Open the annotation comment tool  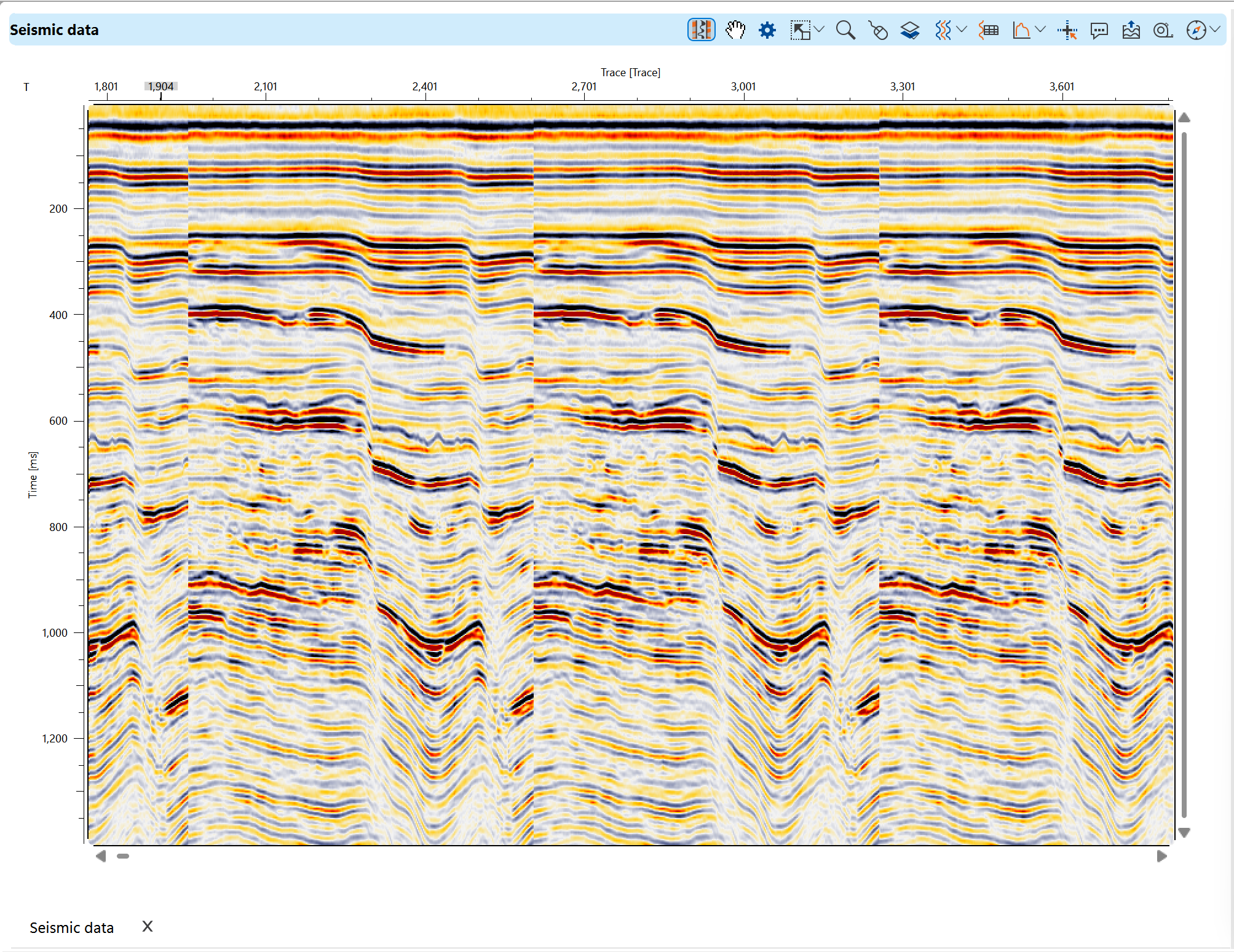[x=1099, y=29]
